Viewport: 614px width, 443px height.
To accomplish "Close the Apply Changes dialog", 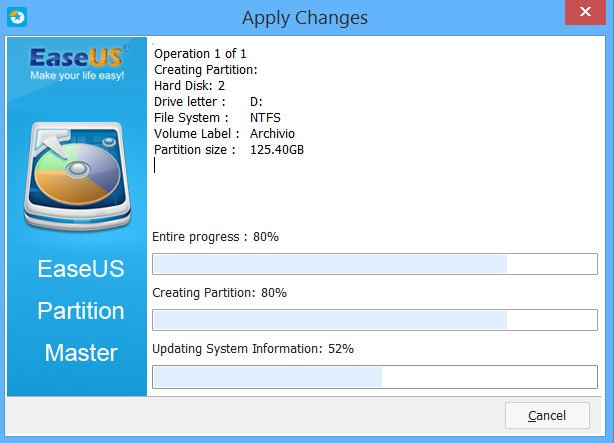I will tap(585, 12).
